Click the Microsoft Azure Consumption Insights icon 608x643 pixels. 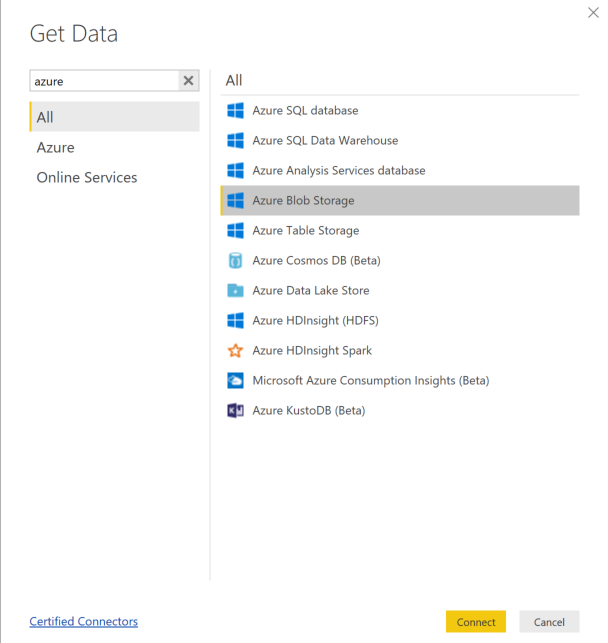coord(236,380)
